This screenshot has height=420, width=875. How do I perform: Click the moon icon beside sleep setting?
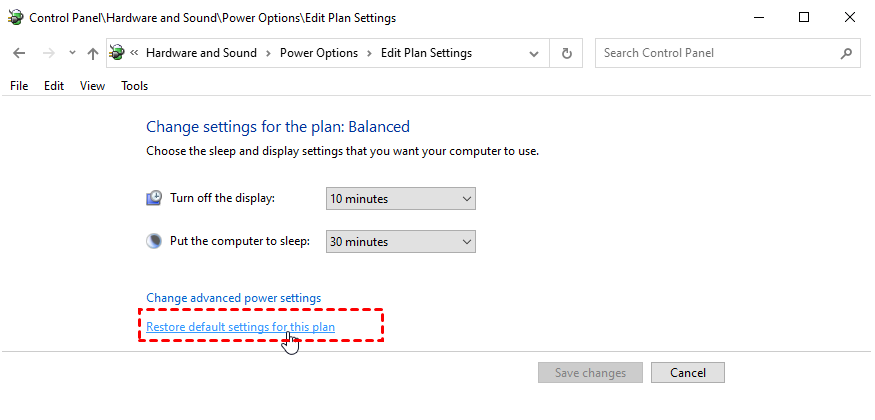tap(154, 241)
